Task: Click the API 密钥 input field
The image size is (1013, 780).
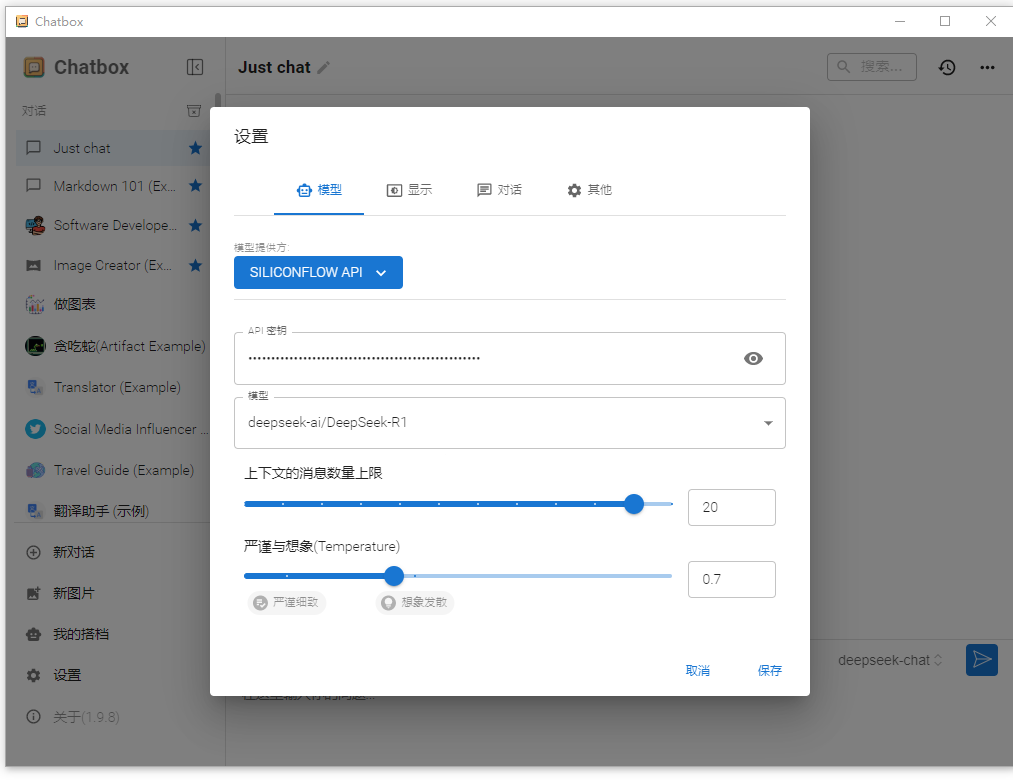Action: click(510, 359)
